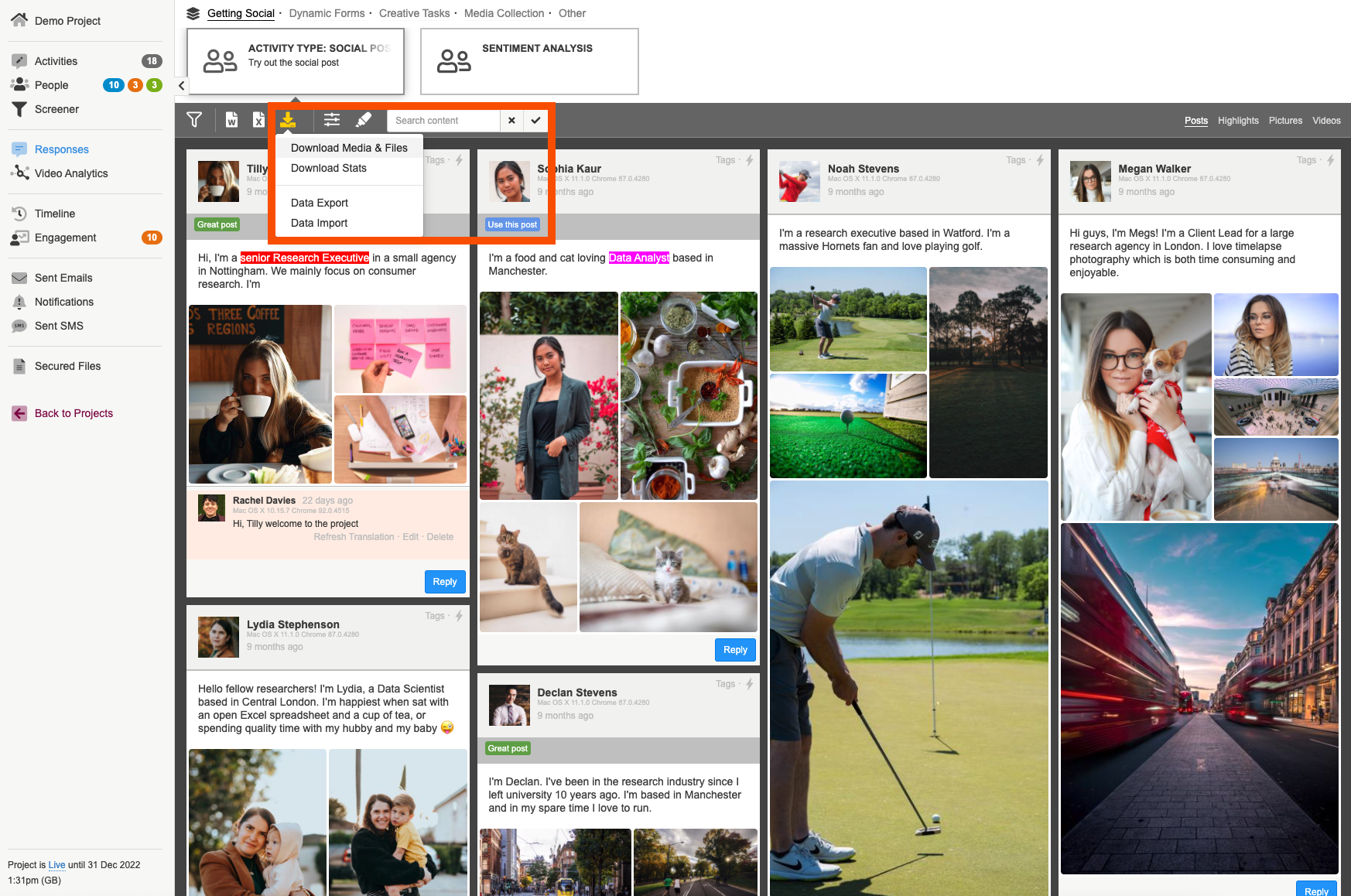Open the Sentiment Analysis activity card

click(529, 61)
